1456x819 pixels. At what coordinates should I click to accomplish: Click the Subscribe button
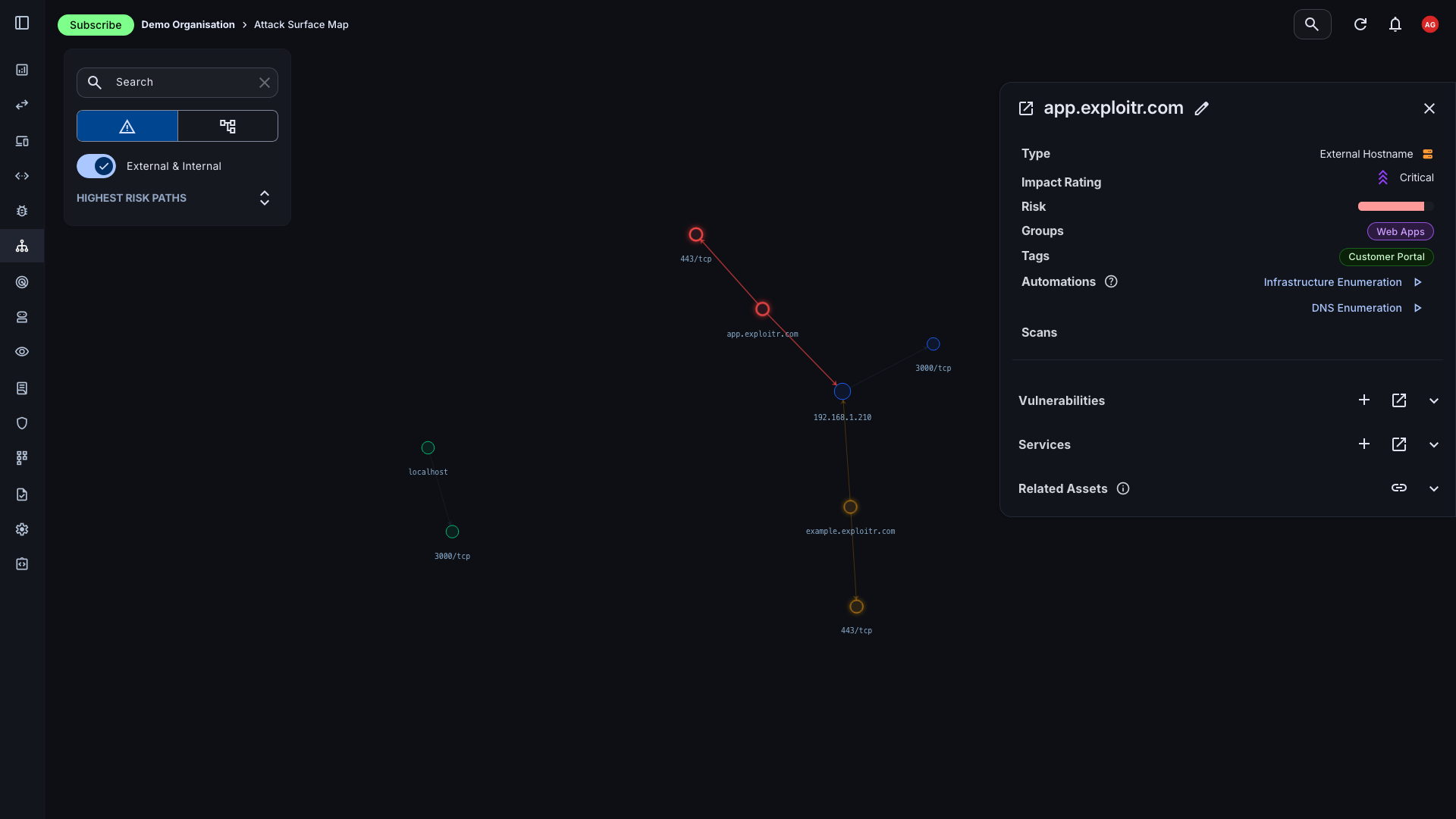[96, 25]
